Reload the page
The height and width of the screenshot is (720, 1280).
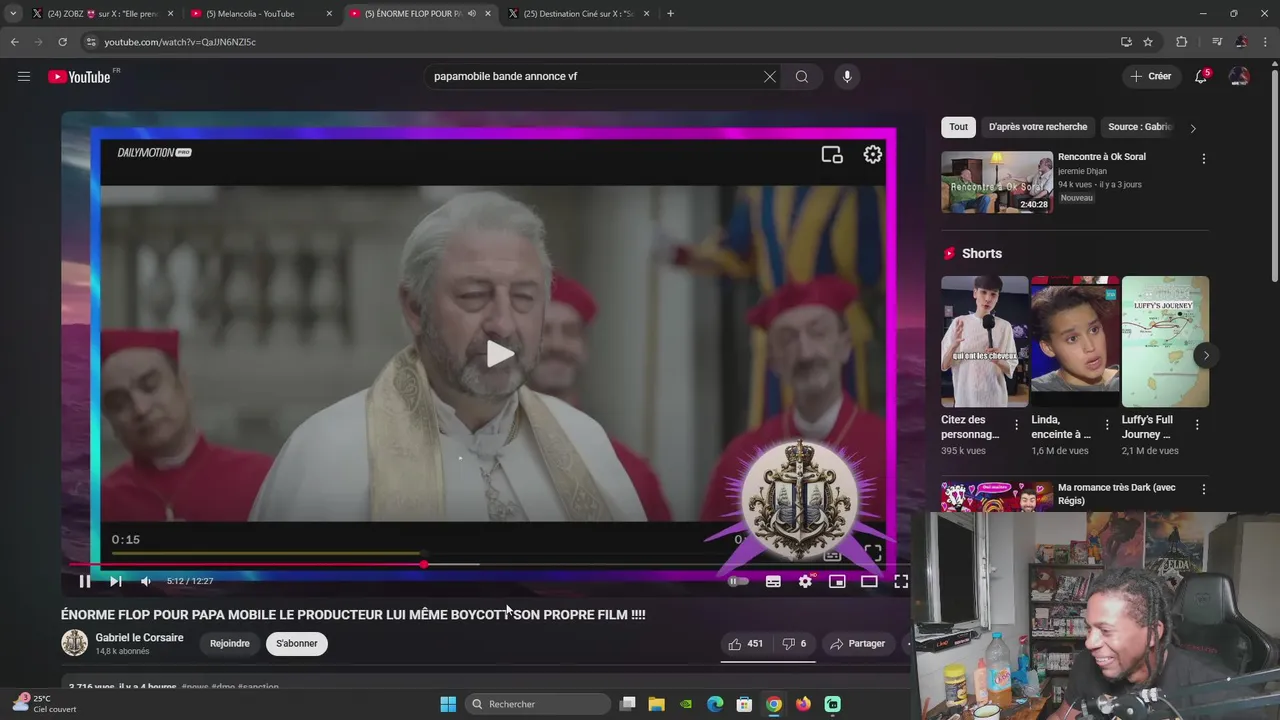pos(62,42)
